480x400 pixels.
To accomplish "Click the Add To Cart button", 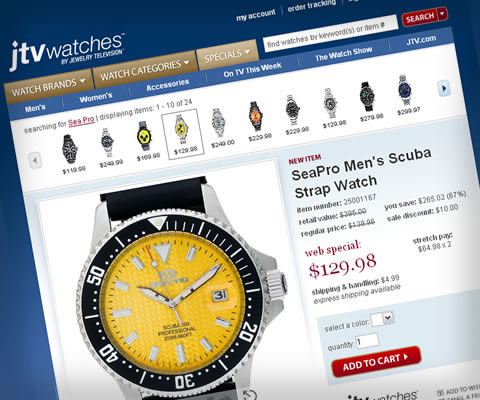I will coord(376,361).
